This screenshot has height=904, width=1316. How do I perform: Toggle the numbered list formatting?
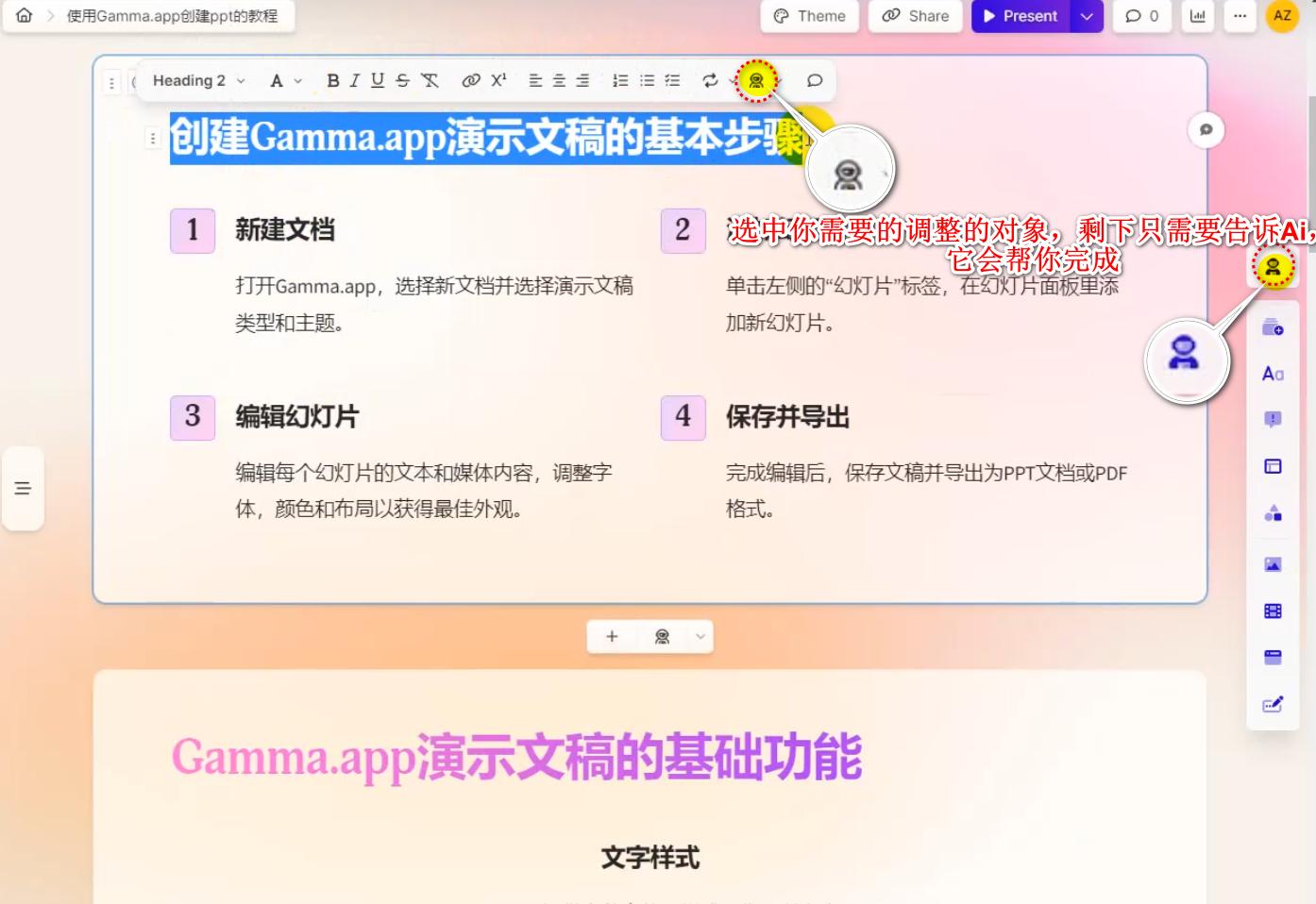click(x=620, y=81)
